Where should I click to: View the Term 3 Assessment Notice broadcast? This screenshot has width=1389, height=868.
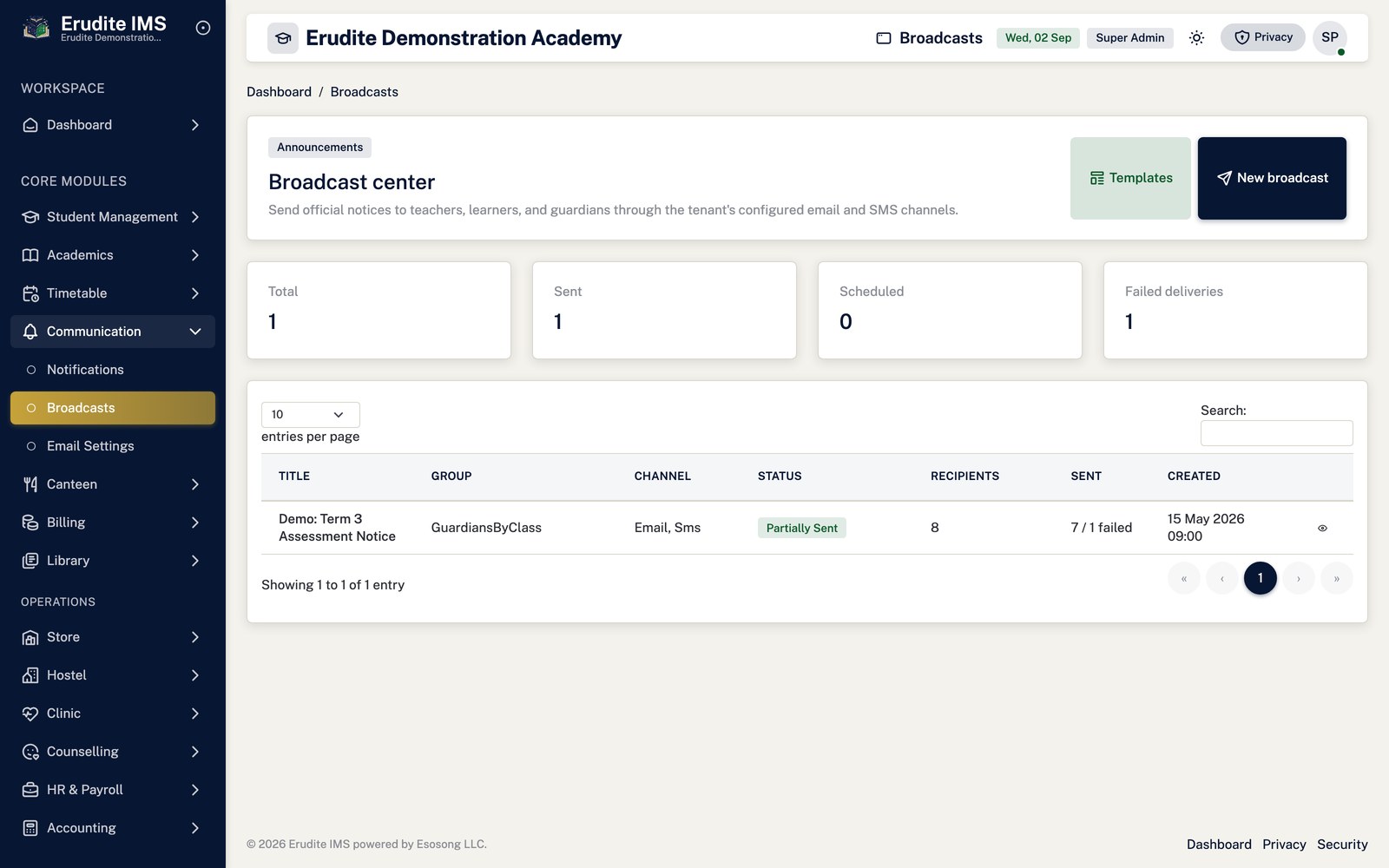pos(1322,528)
